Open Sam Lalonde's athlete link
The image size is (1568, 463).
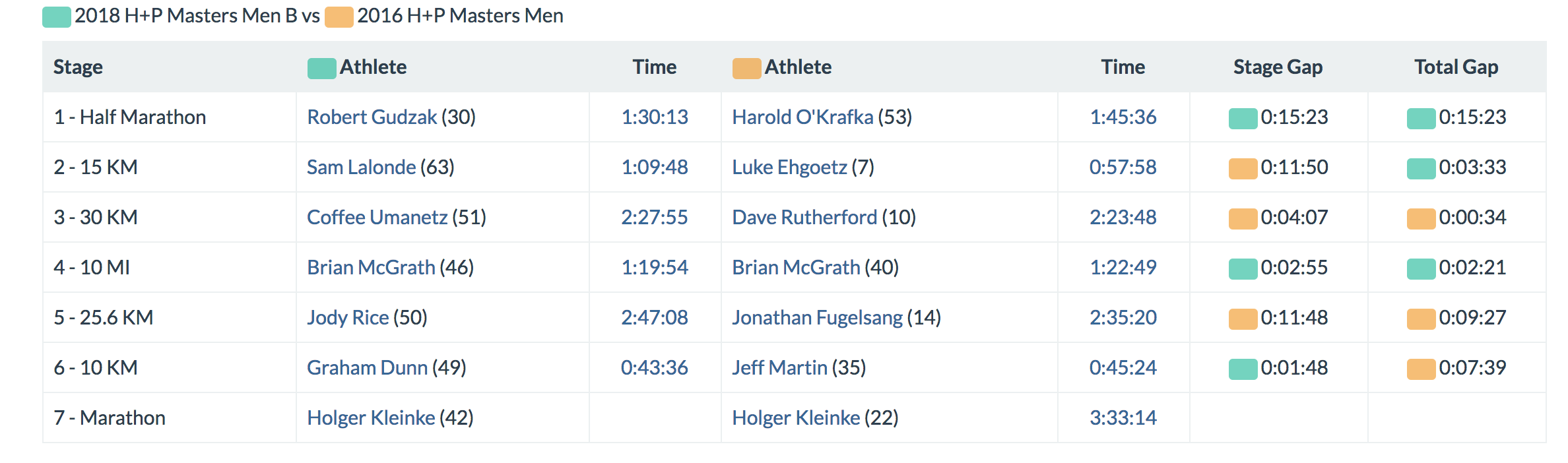coord(361,168)
